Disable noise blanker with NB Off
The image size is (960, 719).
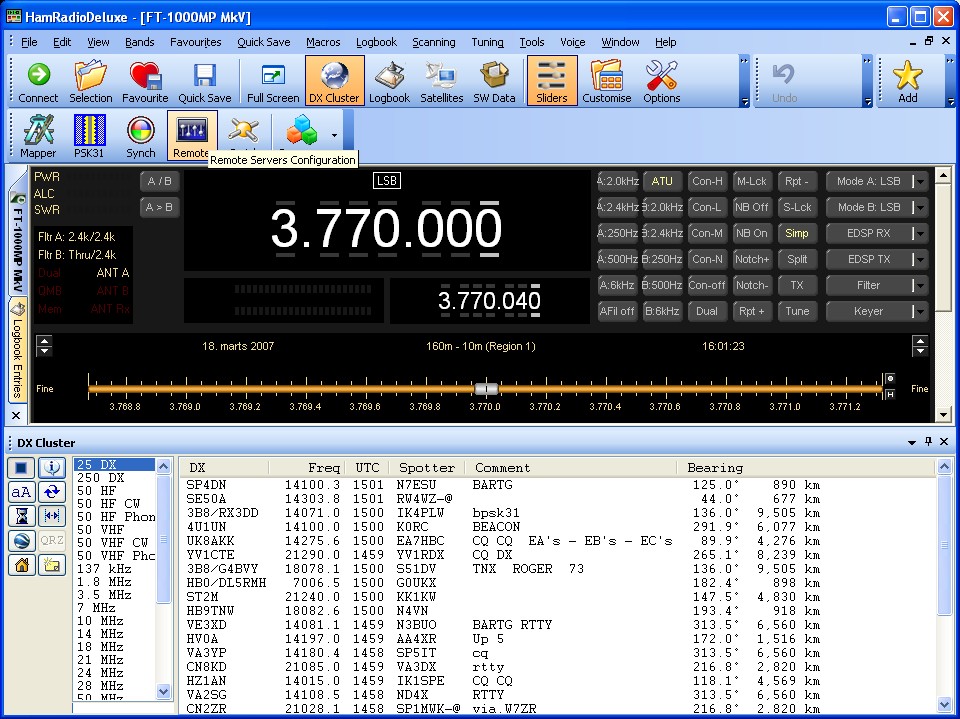click(752, 207)
